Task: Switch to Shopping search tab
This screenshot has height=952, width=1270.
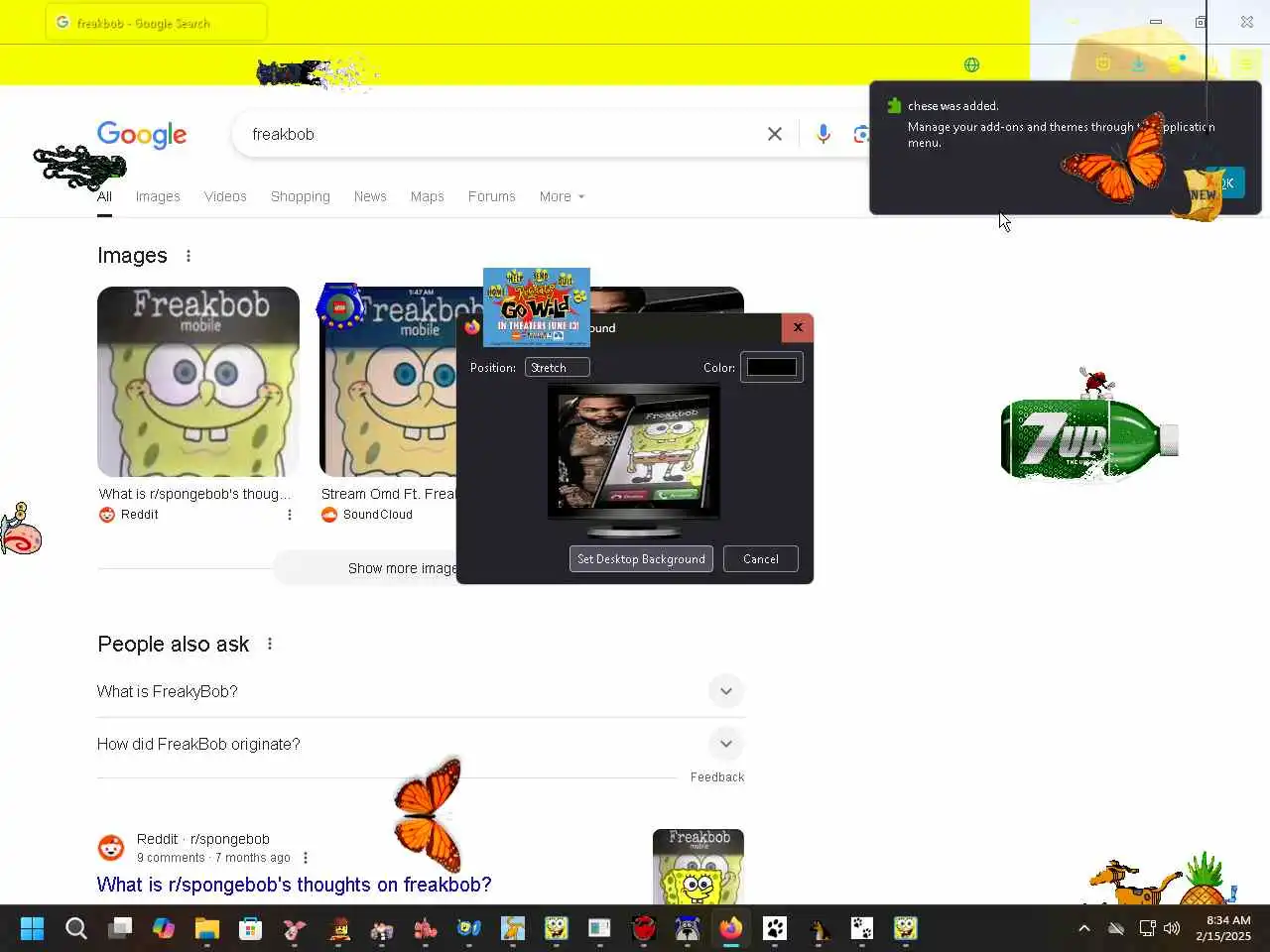Action: [301, 196]
